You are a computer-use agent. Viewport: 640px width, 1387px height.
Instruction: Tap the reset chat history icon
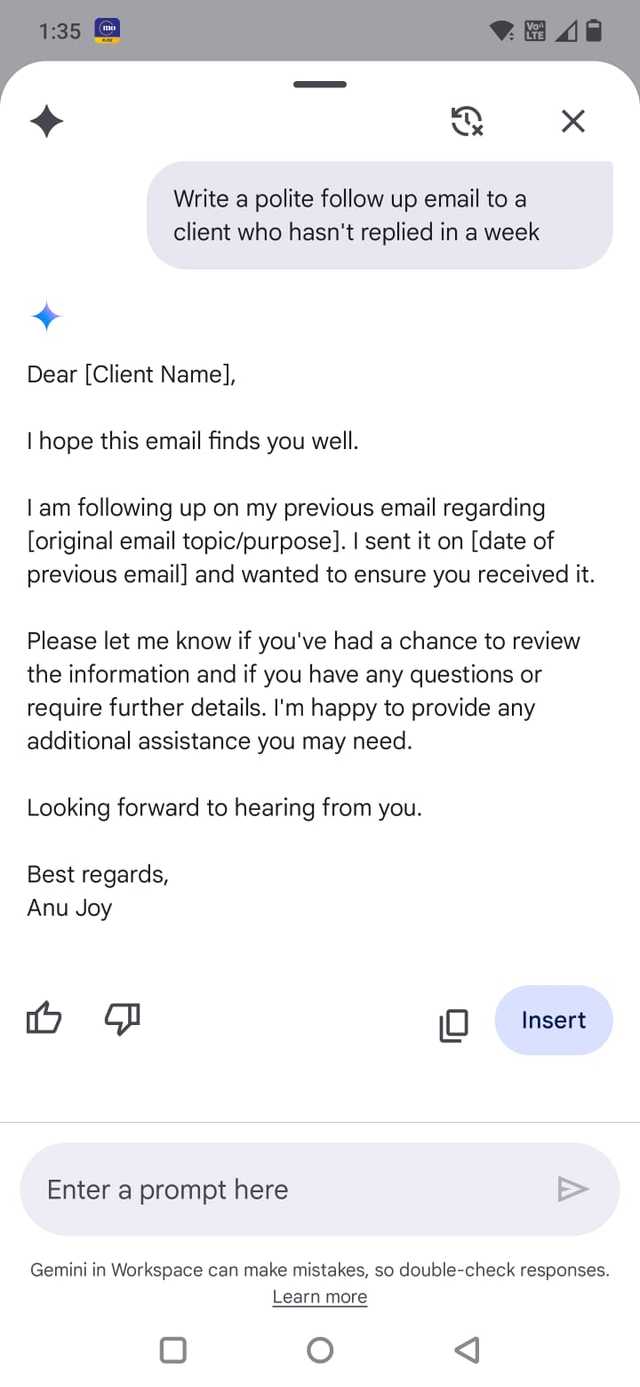tap(467, 122)
